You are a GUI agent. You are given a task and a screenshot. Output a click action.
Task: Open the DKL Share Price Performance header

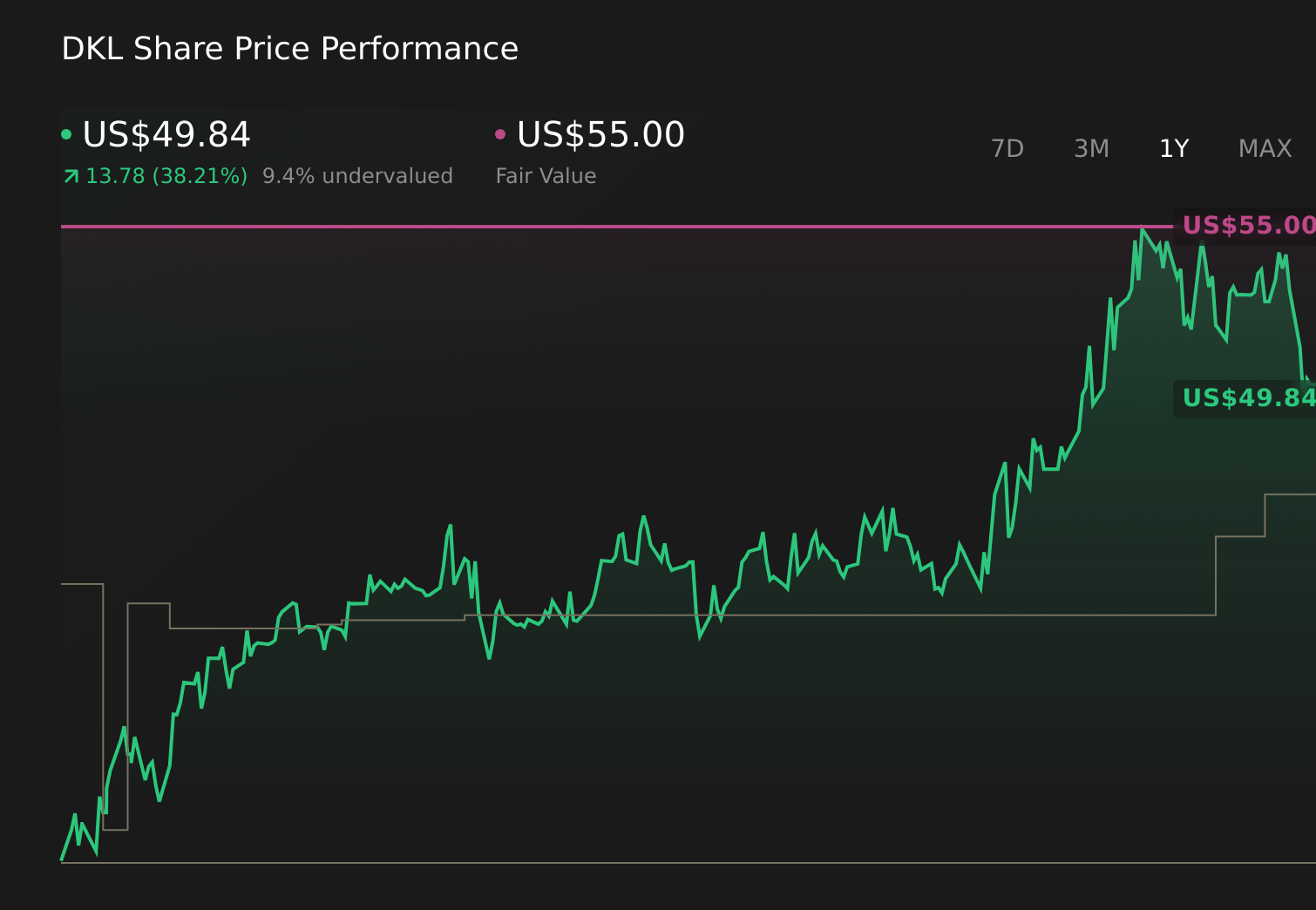(x=289, y=49)
